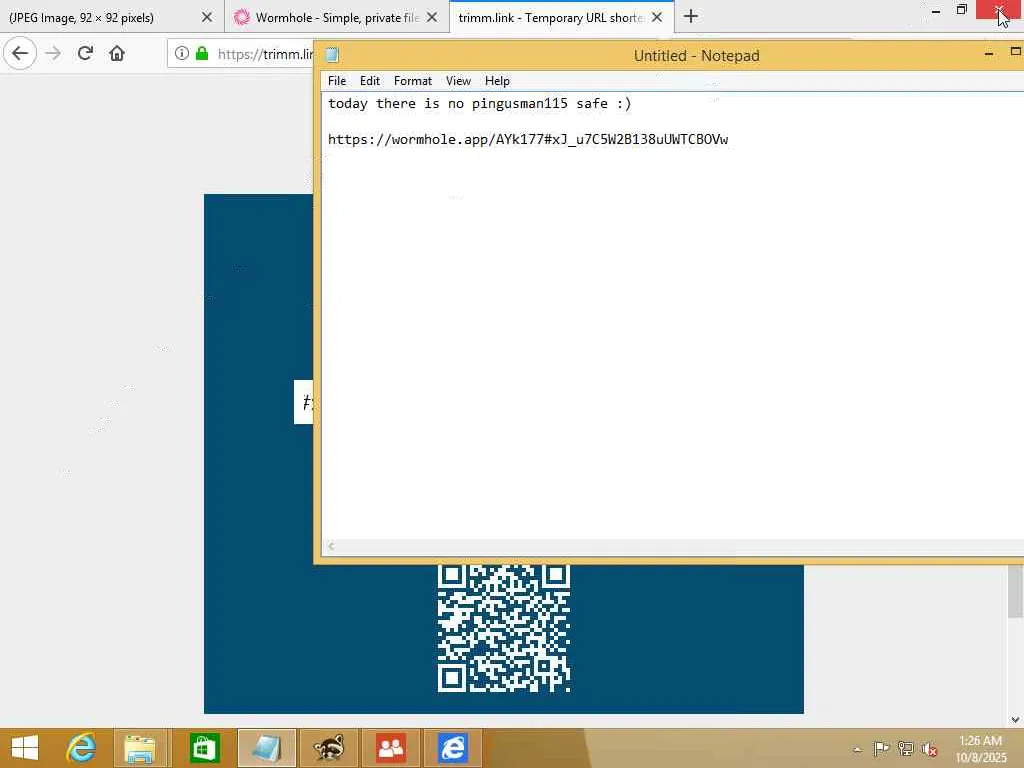Open the browser home page
1024x768 pixels.
point(117,53)
